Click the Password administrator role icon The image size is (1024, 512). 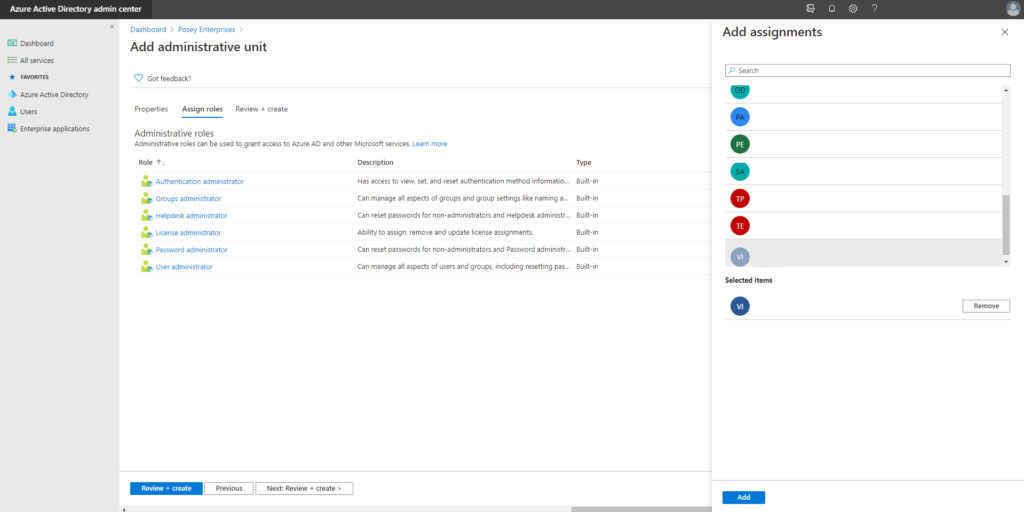(x=146, y=249)
